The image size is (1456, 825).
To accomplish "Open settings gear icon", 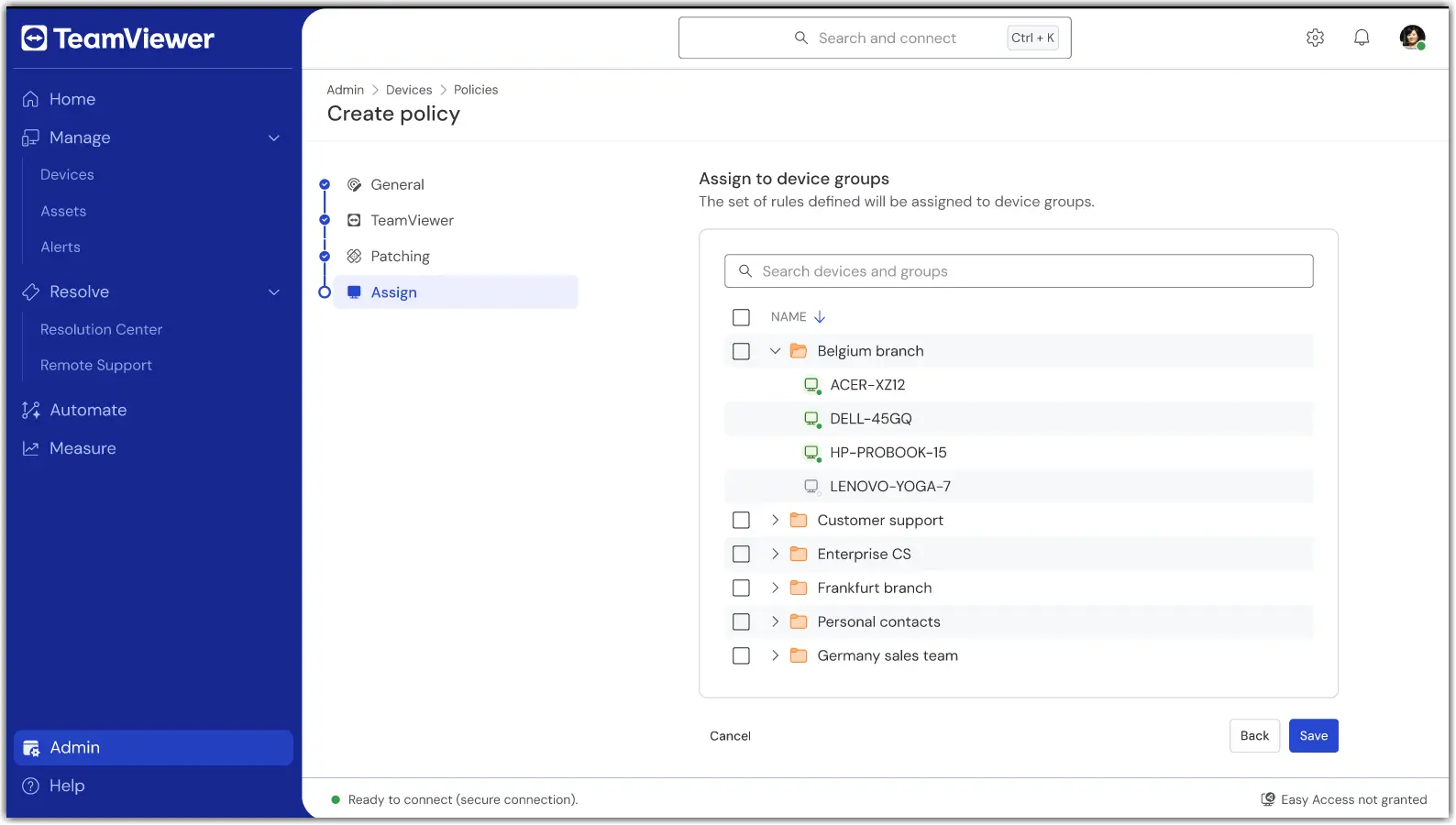I will [x=1315, y=38].
